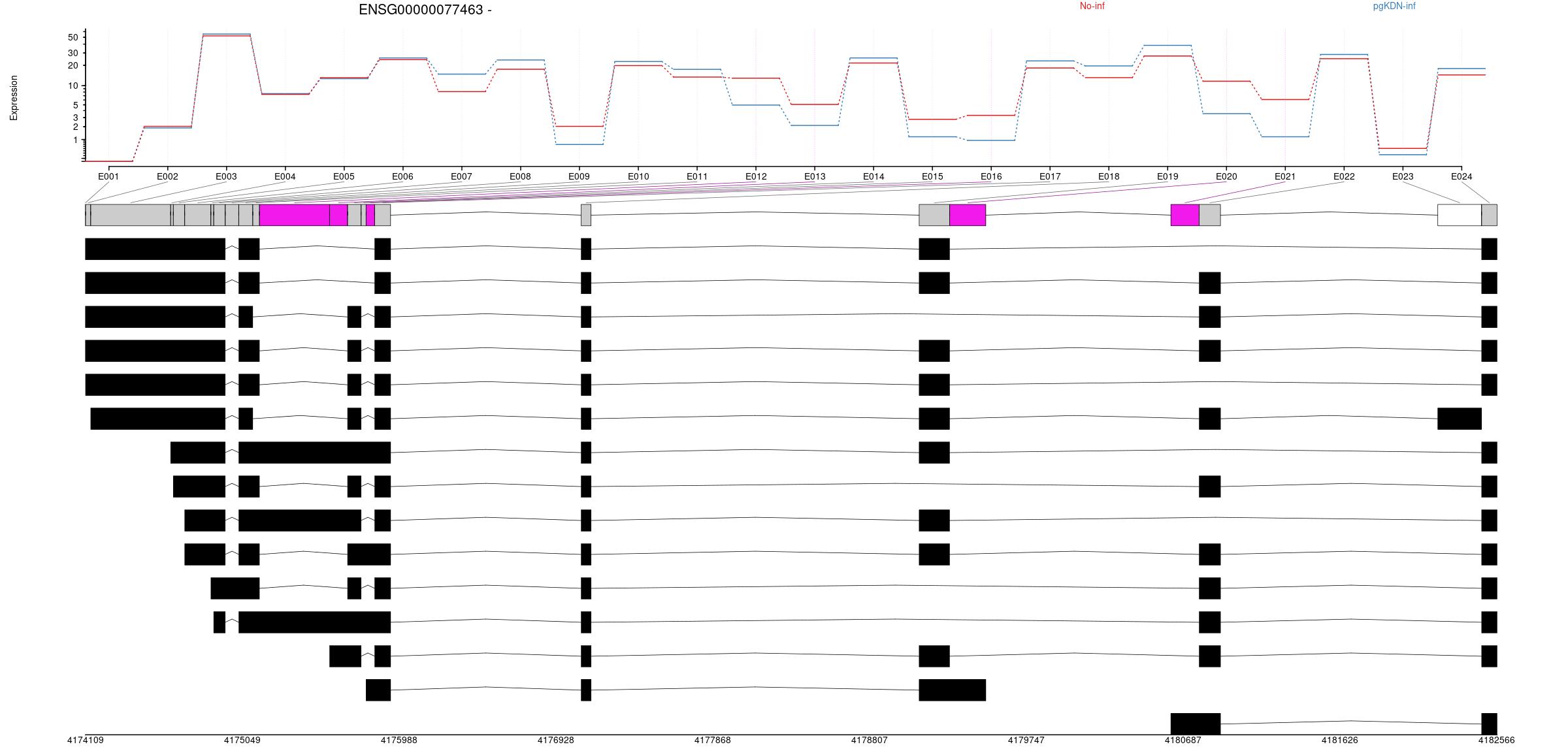1568x751 pixels.
Task: Click exon label E005
Action: (x=344, y=176)
